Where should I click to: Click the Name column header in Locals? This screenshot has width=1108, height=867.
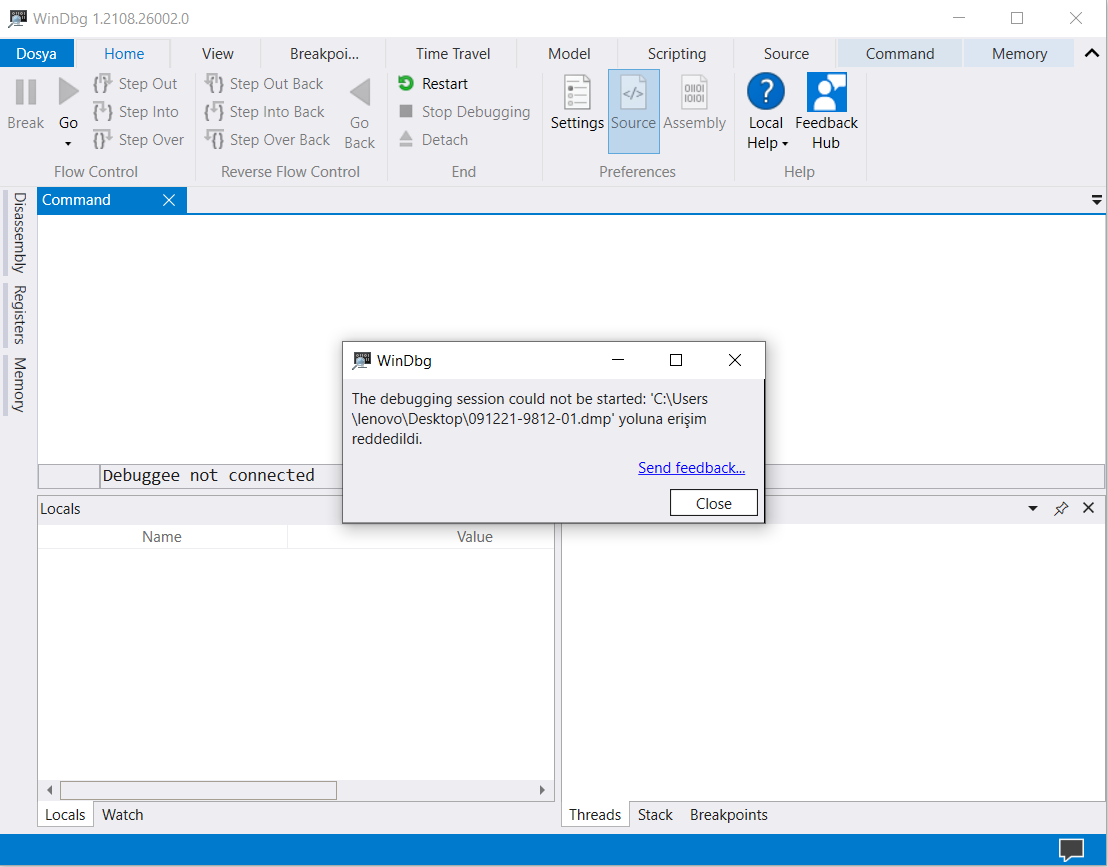(x=162, y=537)
